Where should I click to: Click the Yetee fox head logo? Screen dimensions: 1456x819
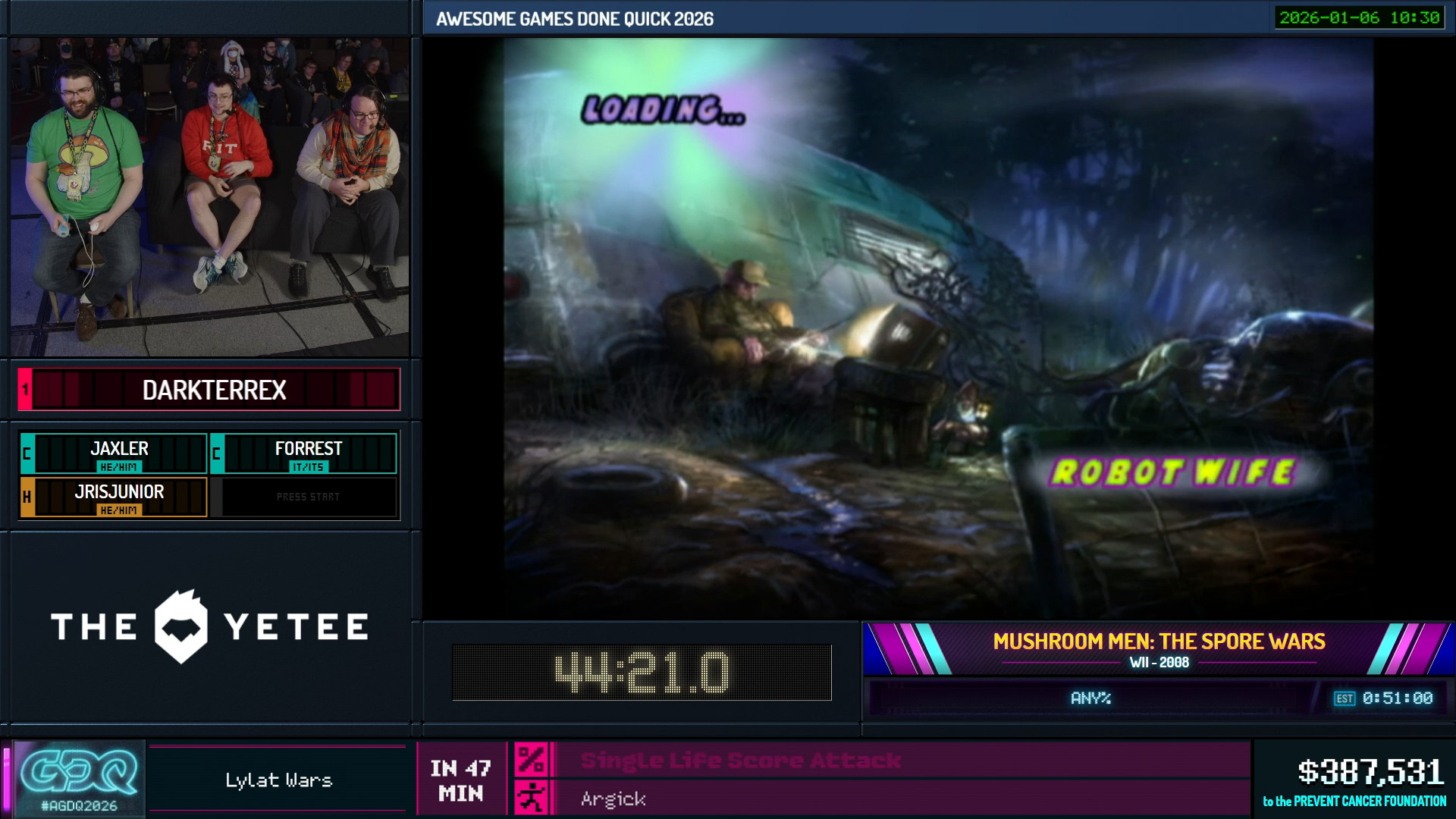click(x=180, y=626)
